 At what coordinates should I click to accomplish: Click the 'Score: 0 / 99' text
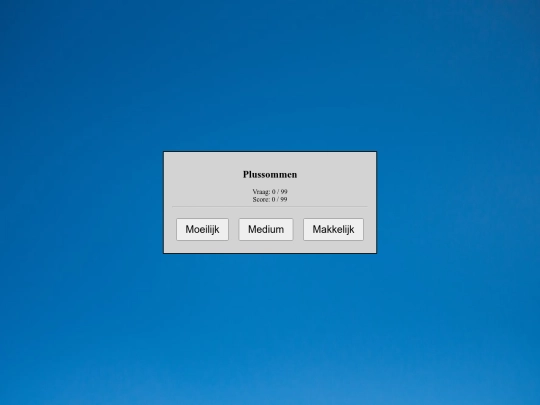(270, 199)
